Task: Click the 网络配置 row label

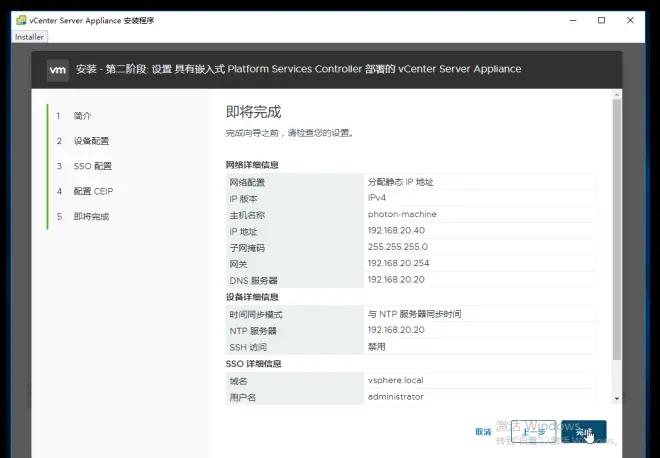Action: 247,182
